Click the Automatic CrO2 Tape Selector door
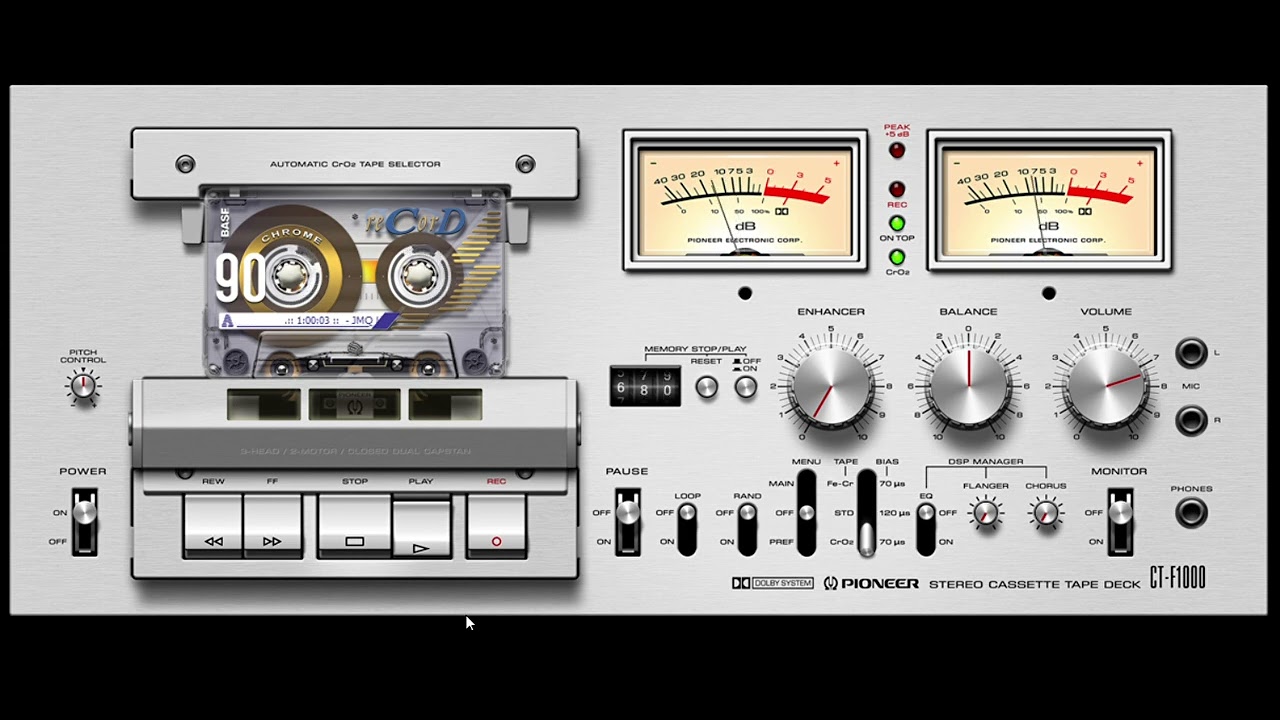 (355, 163)
